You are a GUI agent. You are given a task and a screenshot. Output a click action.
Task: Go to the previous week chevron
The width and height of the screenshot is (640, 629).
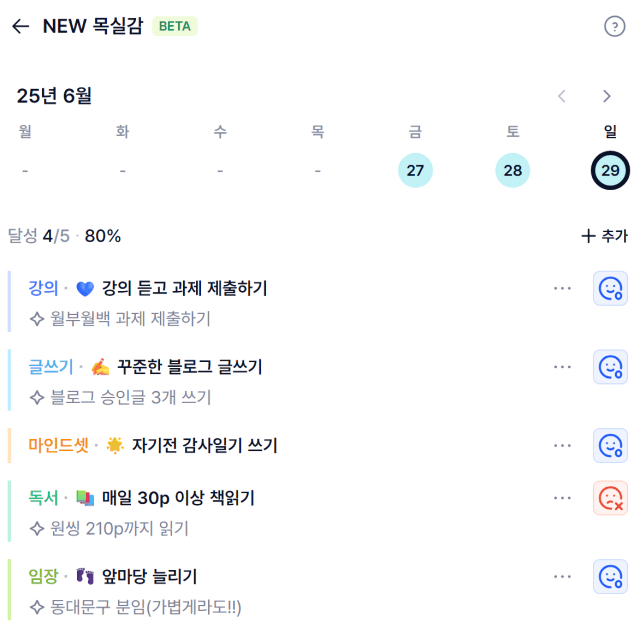tap(562, 96)
